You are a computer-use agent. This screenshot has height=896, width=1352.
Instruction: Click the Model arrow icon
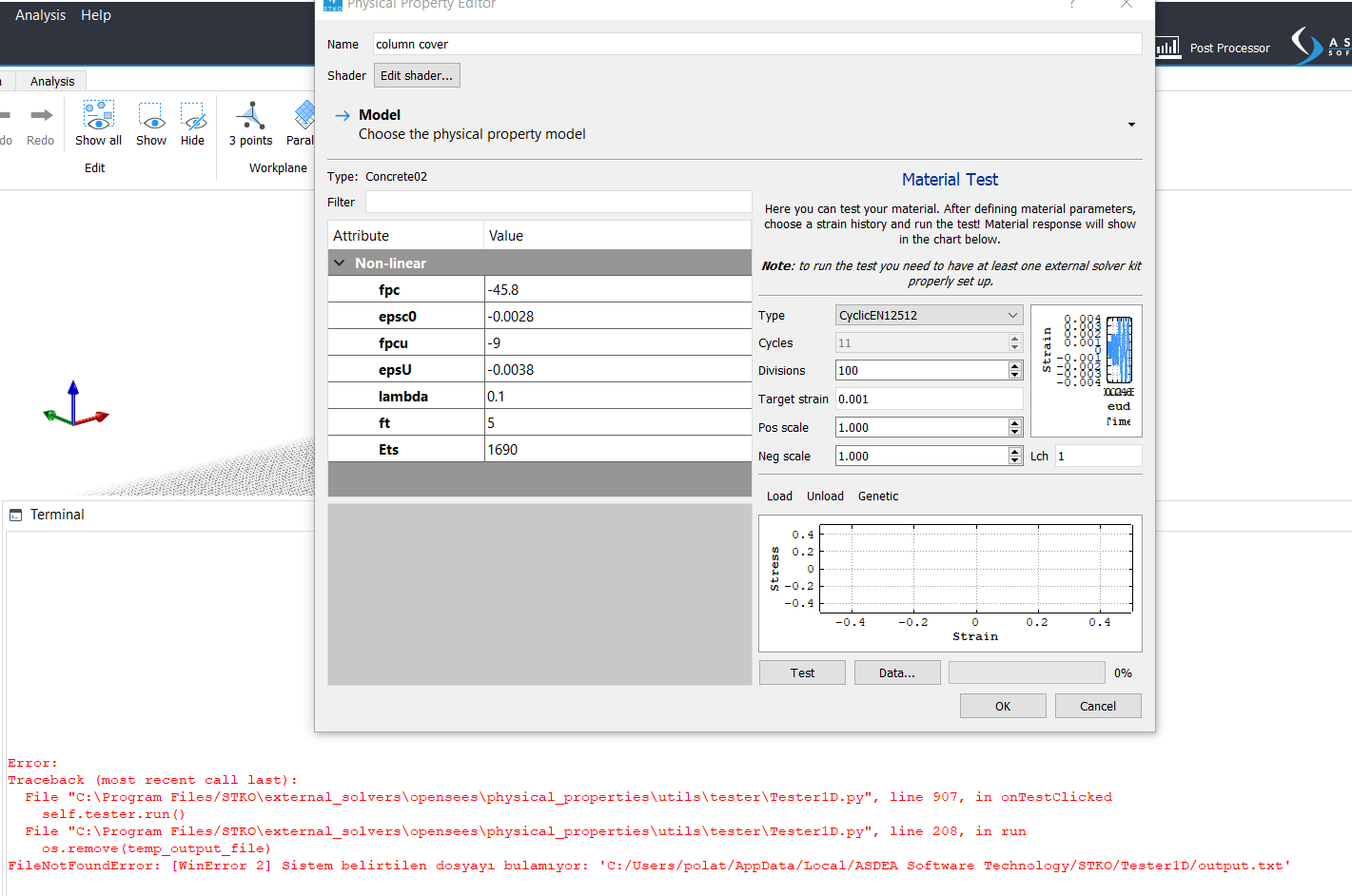pos(343,115)
